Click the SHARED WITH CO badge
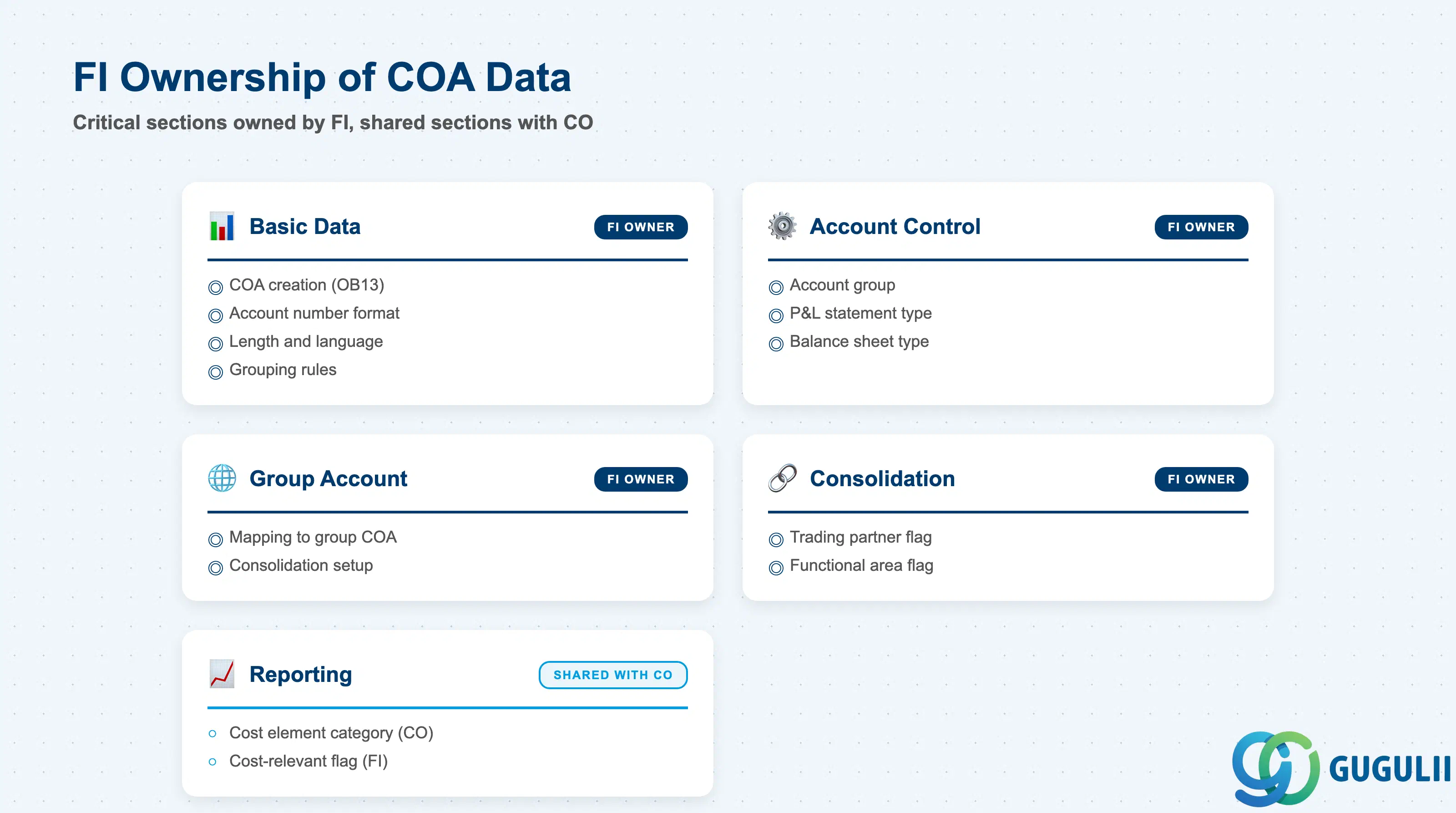The height and width of the screenshot is (813, 1456). 613,675
